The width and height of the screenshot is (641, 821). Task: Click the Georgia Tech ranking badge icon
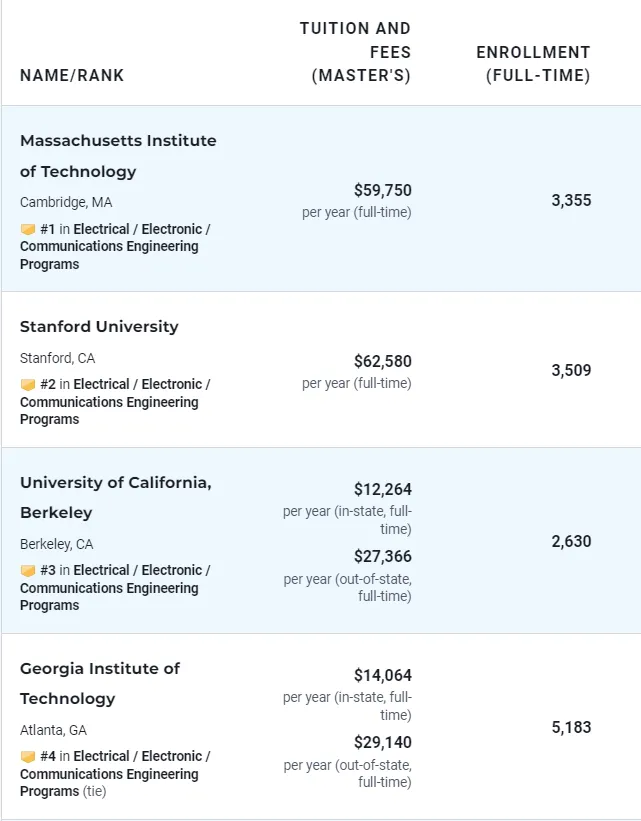point(28,757)
